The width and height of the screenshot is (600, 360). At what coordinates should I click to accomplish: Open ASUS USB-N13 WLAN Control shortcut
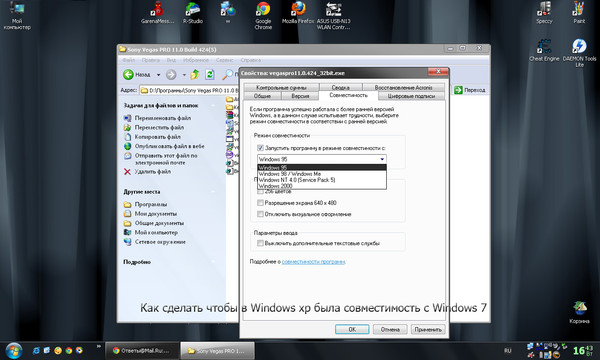(x=333, y=15)
